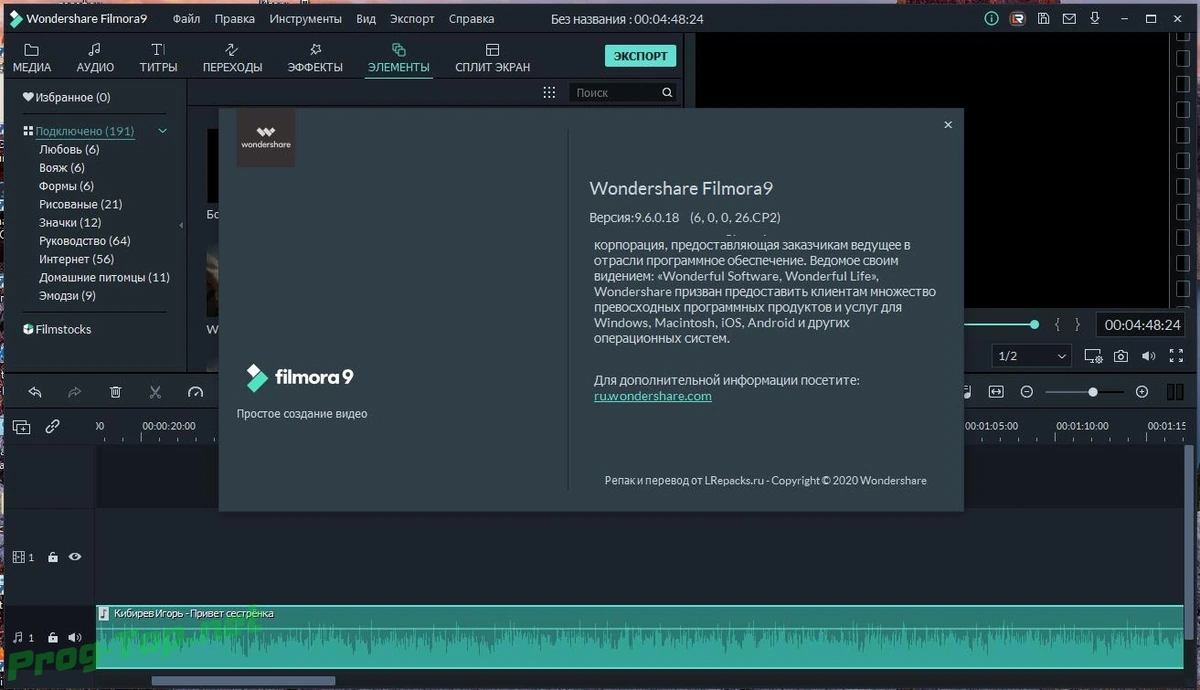
Task: Lock video track 1
Action: 53,557
